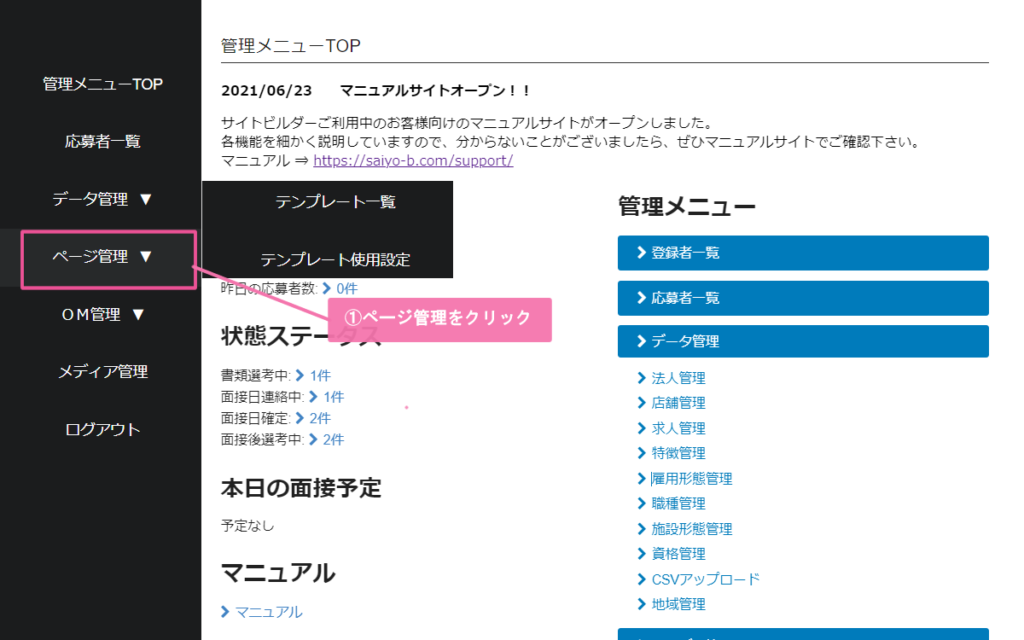Viewport: 1024px width, 640px height.
Task: Click the 2件 link for 面接後選考中
Action: click(x=333, y=440)
